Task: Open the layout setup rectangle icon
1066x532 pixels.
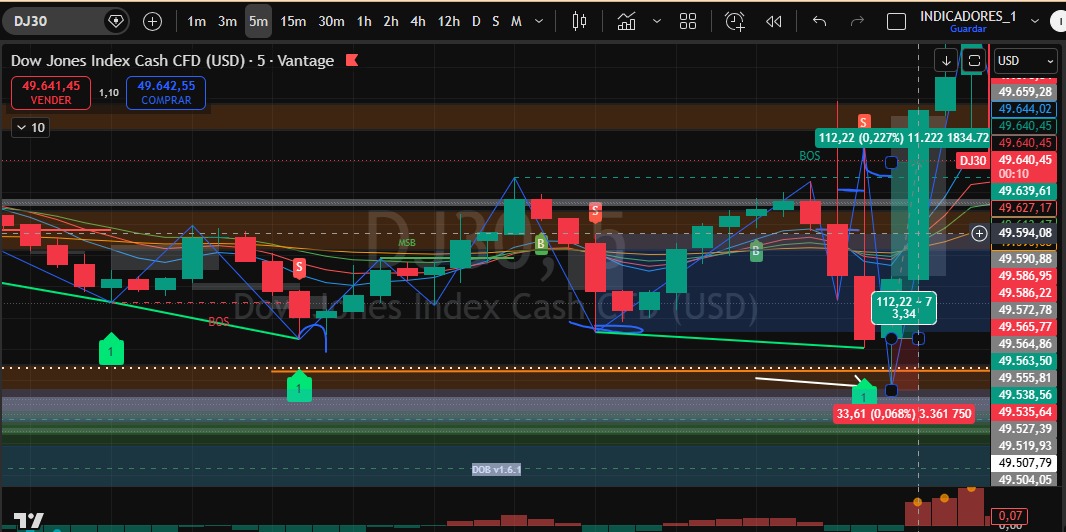Action: (897, 22)
